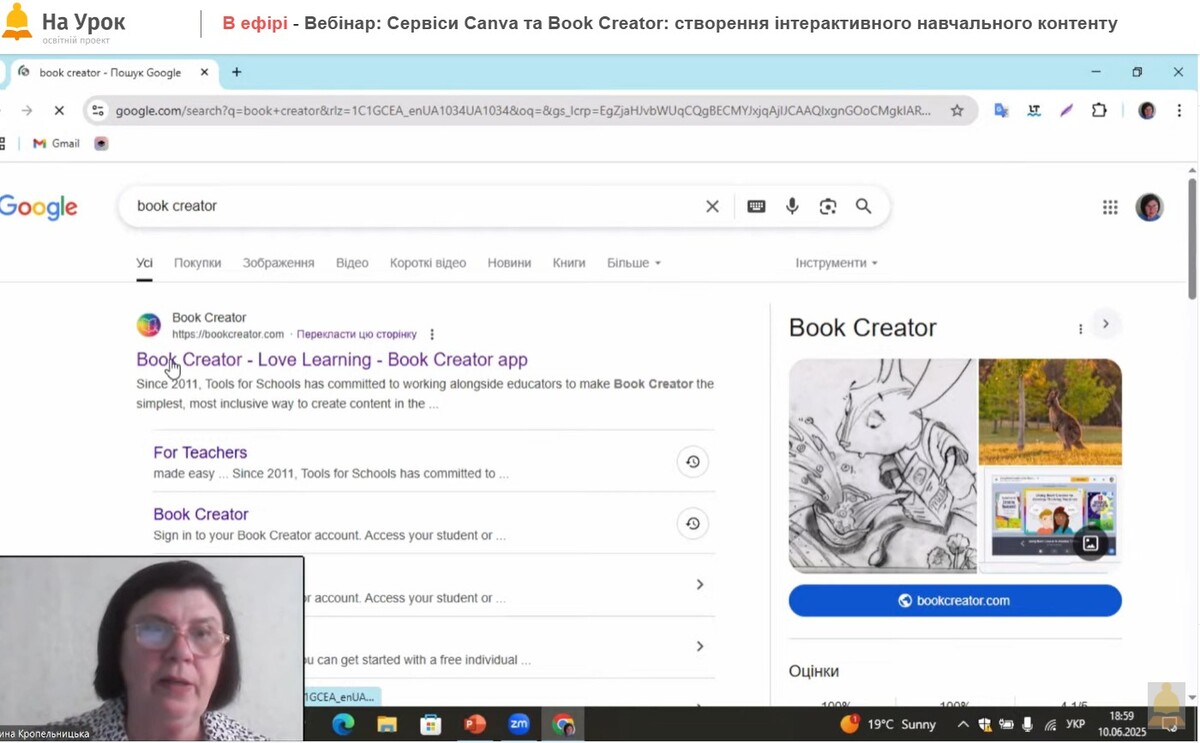Search by image with Google Lens

tap(828, 207)
